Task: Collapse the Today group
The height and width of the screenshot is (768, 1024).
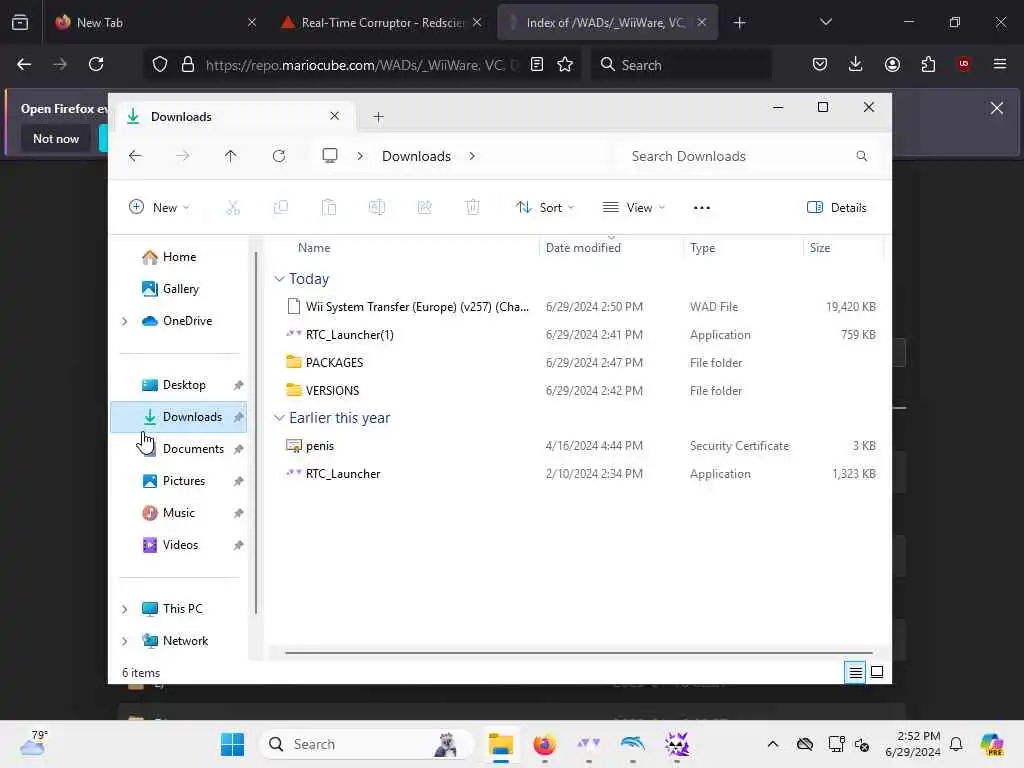Action: click(279, 279)
